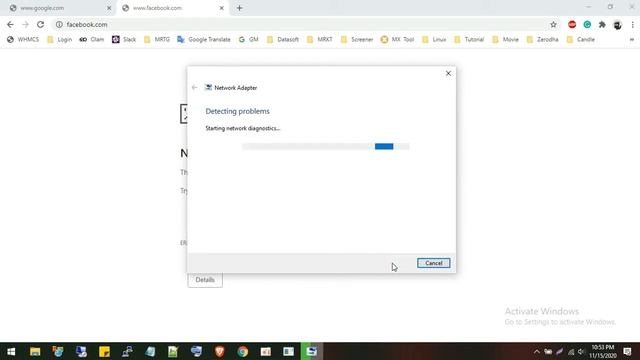
Task: Open the Google Translate bookmark
Action: pyautogui.click(x=204, y=40)
